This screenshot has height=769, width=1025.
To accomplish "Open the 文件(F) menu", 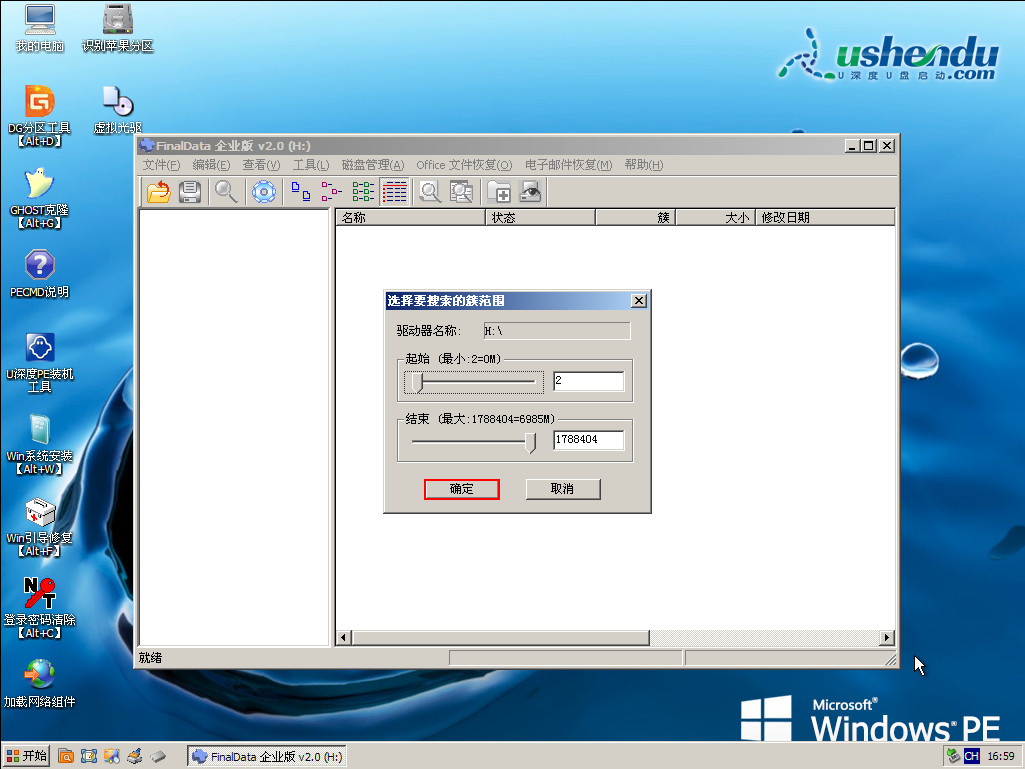I will 161,165.
